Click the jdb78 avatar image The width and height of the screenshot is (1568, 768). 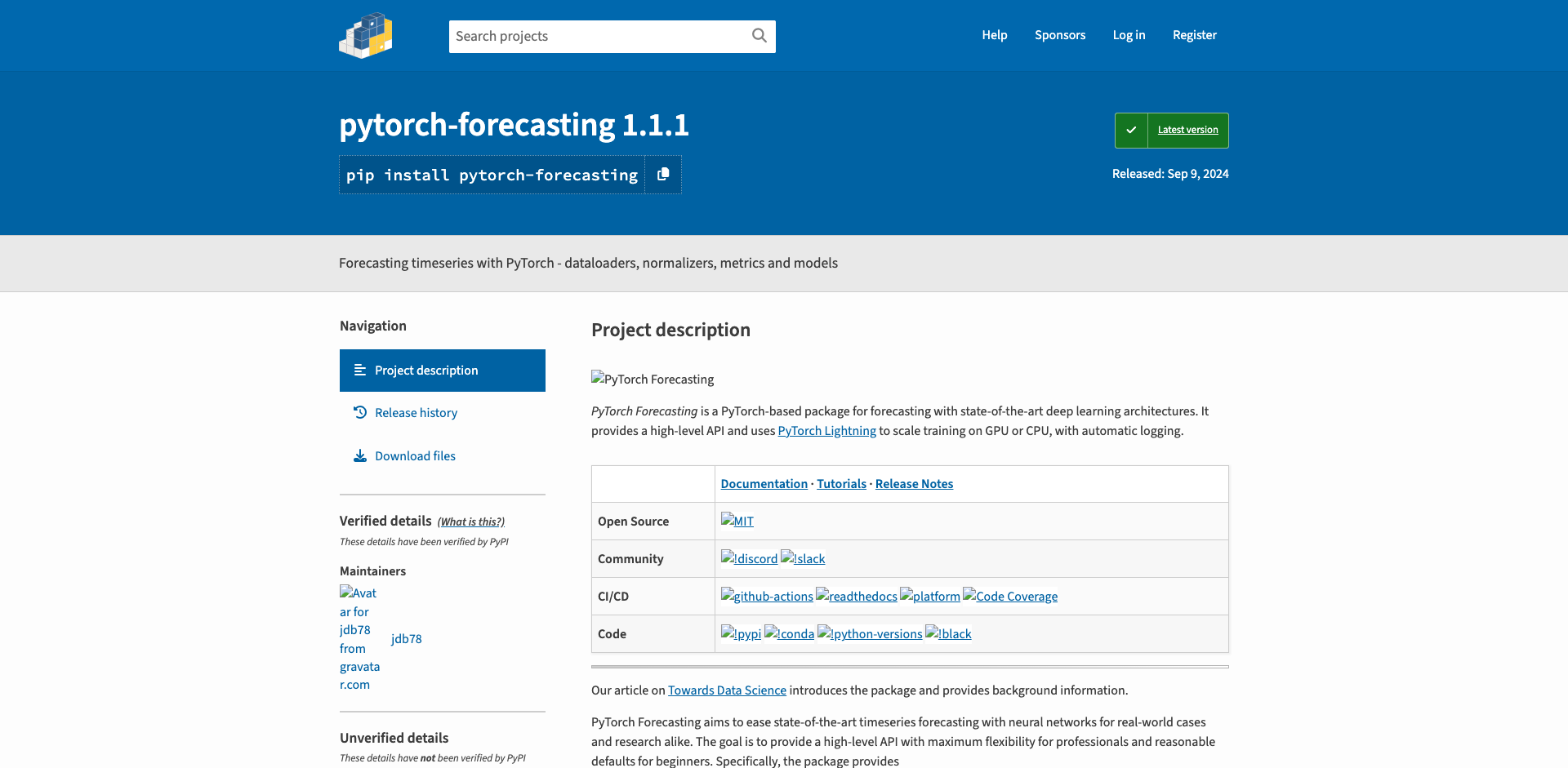click(360, 638)
